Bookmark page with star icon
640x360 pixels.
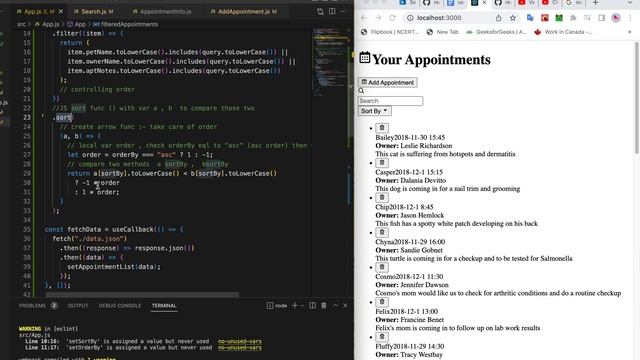[x=513, y=18]
